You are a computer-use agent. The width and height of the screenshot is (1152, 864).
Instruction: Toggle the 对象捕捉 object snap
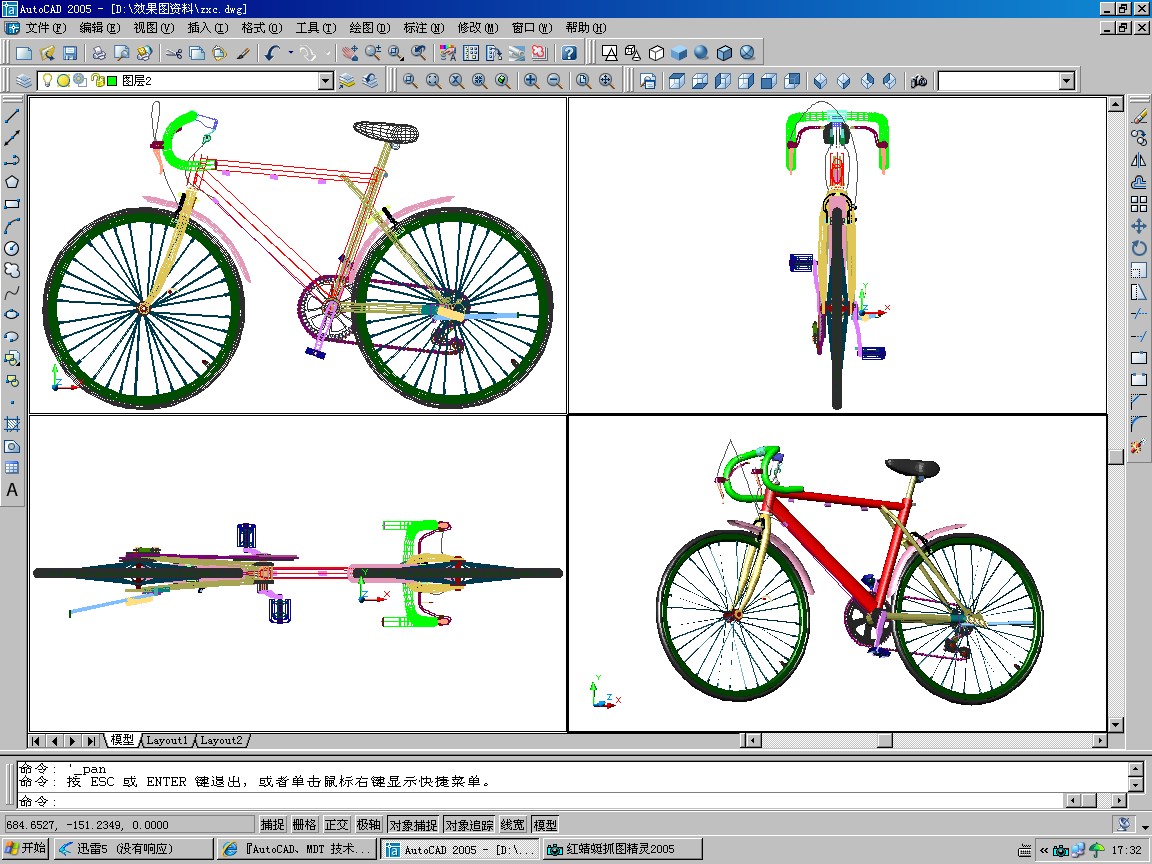pos(414,825)
